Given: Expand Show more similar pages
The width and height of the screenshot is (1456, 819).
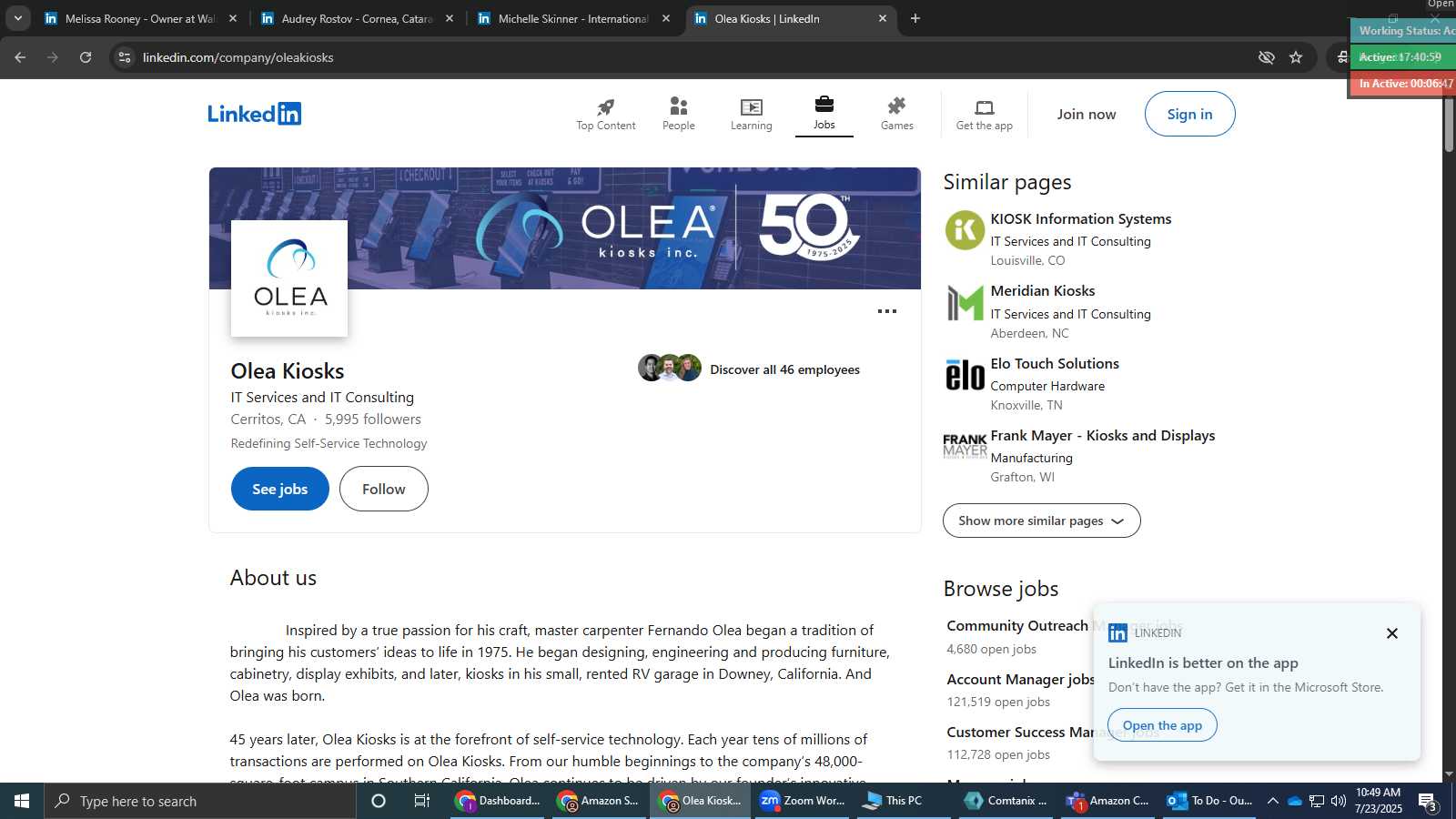Looking at the screenshot, I should click(x=1041, y=521).
